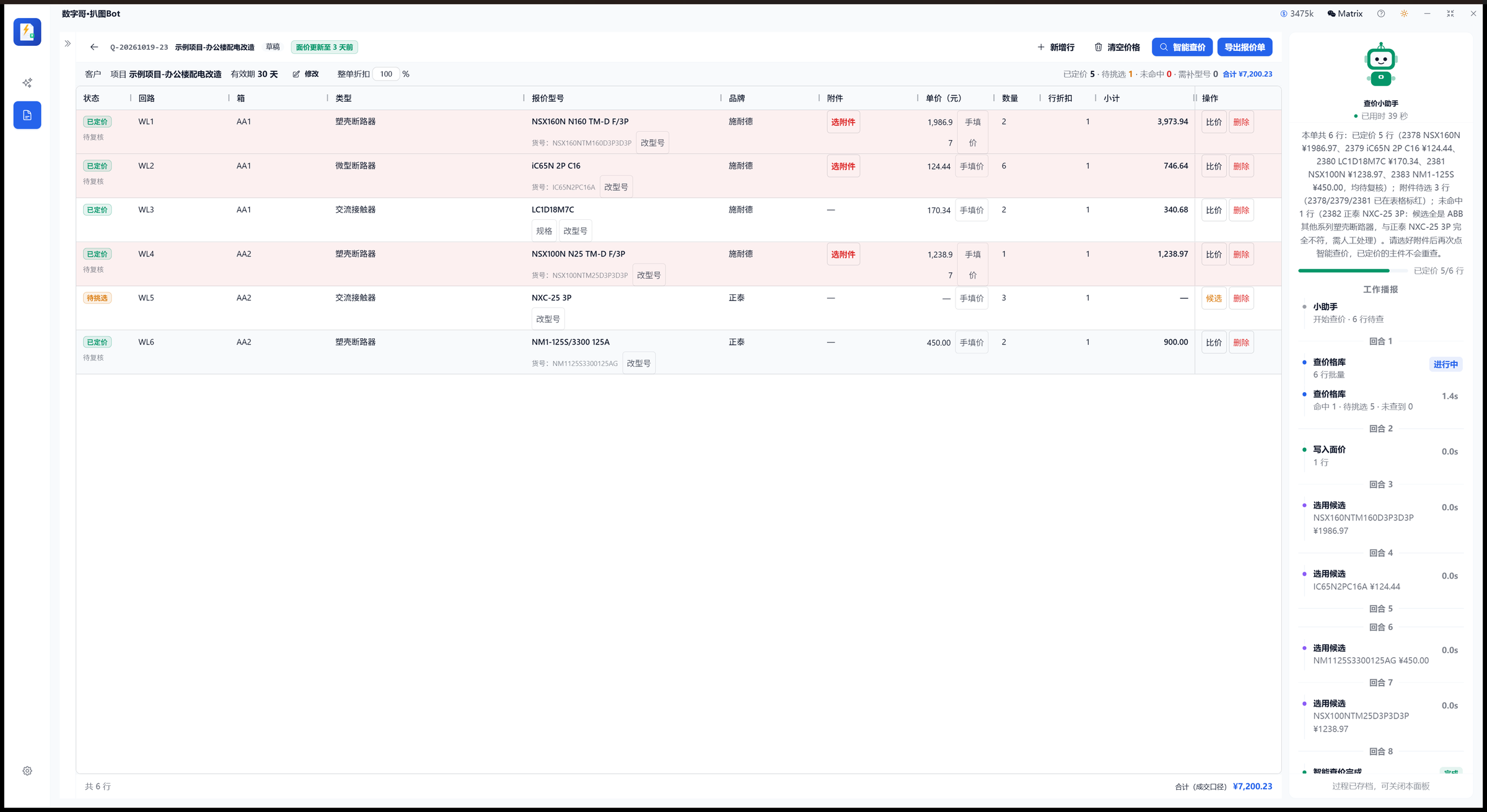Open the Matrix account menu
Screen dimensions: 1487x812
point(1344,14)
